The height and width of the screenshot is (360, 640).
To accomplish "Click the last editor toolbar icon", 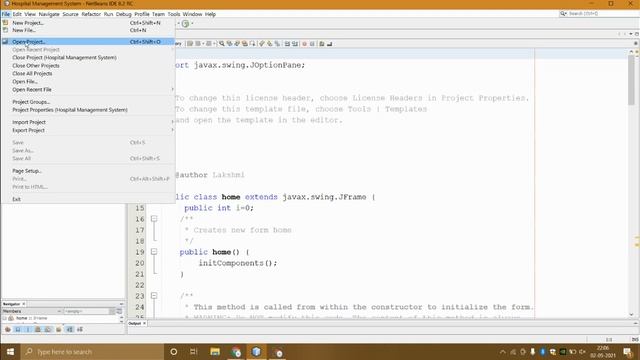I will 329,44.
